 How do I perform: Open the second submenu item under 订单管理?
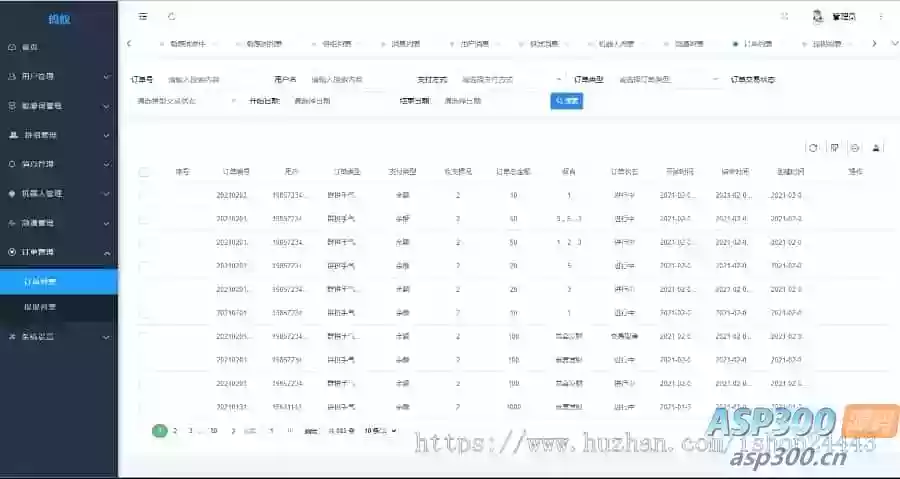pos(59,307)
